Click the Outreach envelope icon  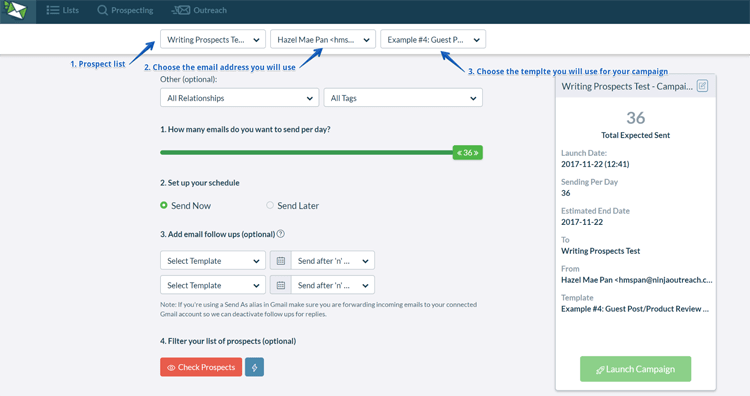point(181,10)
